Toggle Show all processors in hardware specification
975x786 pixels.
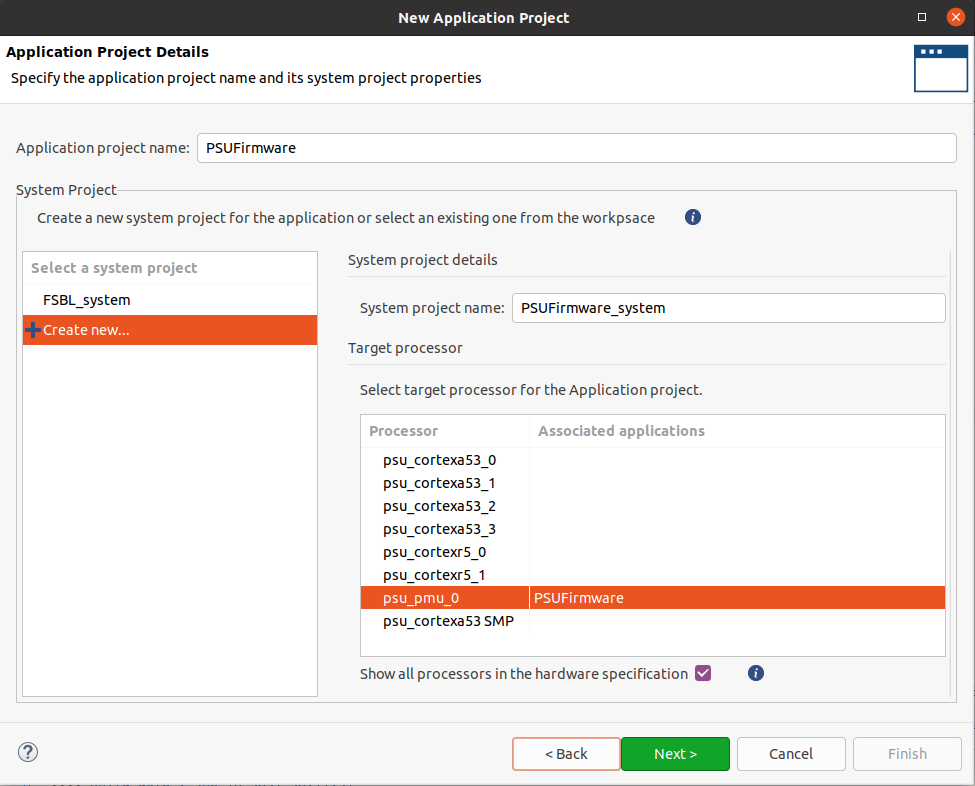tap(703, 673)
